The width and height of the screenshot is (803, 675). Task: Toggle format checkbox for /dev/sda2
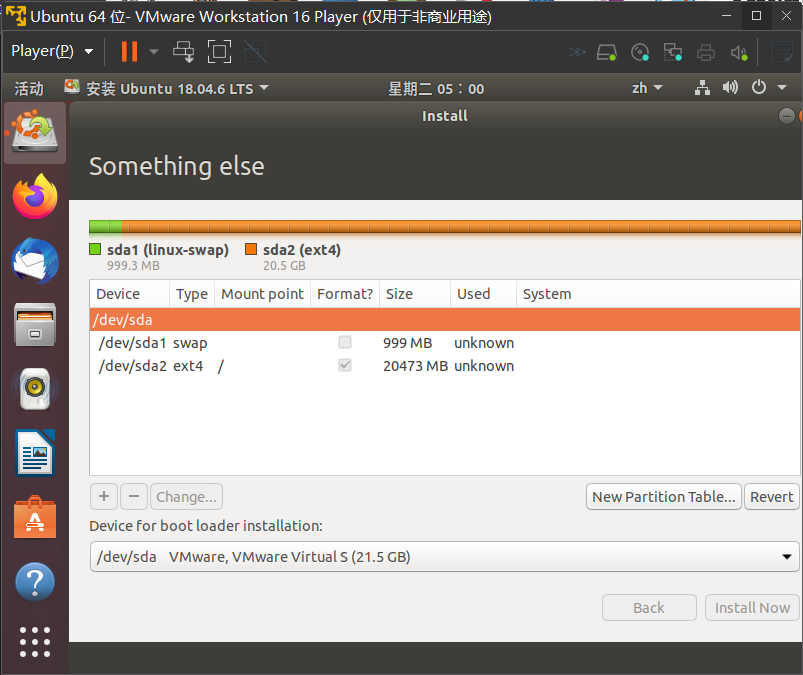click(x=345, y=366)
